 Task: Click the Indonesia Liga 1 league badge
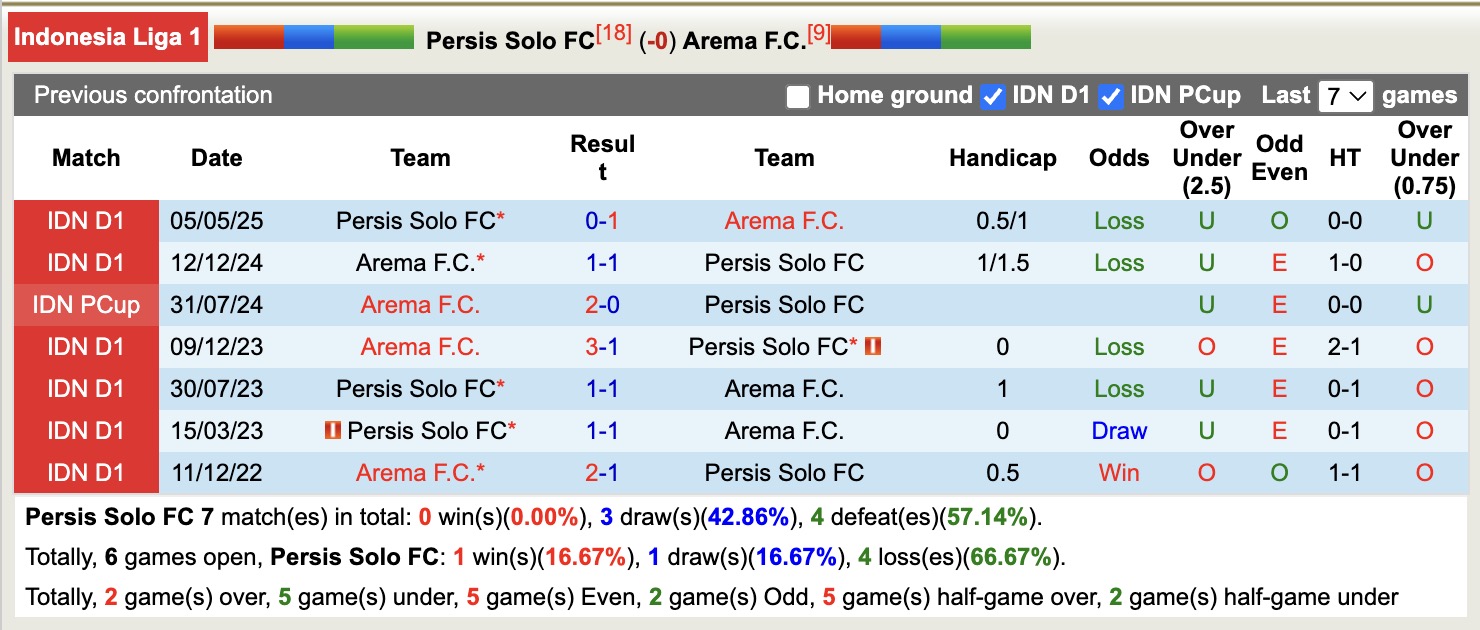(x=107, y=36)
